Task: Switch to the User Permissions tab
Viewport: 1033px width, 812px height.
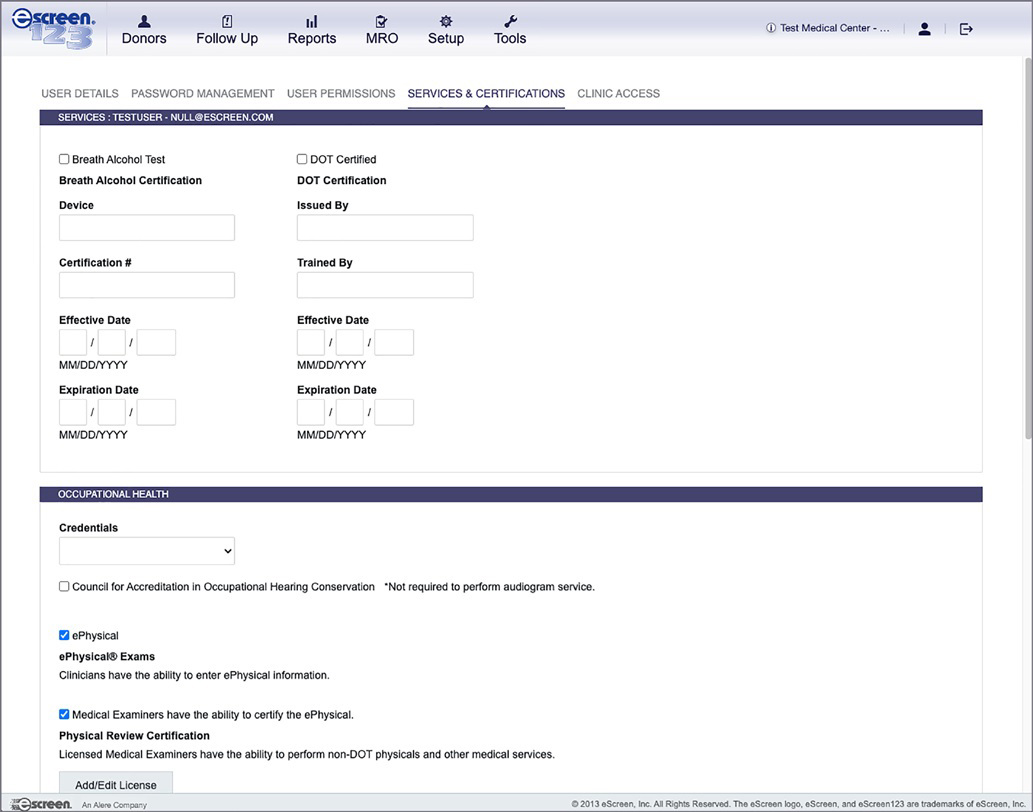Action: pos(341,94)
